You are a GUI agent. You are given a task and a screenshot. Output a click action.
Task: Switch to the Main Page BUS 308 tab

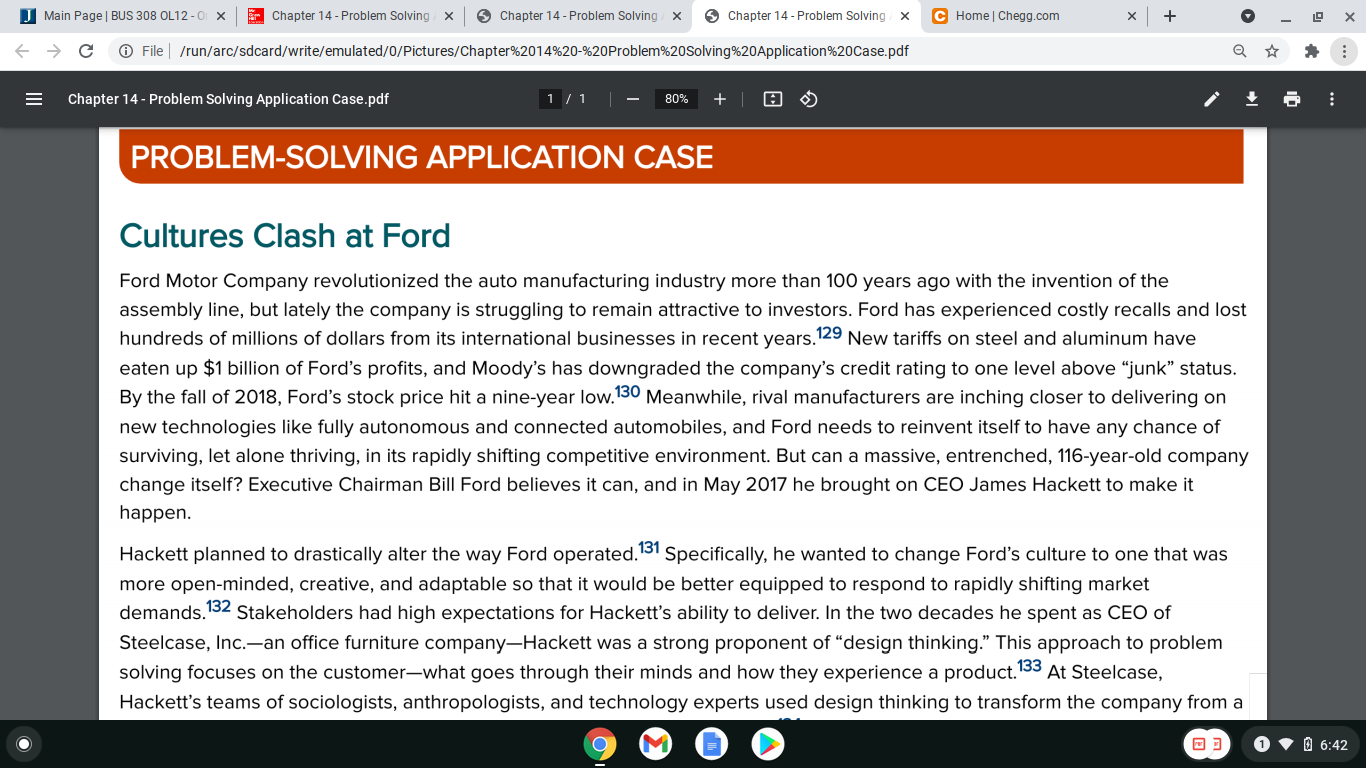click(122, 16)
